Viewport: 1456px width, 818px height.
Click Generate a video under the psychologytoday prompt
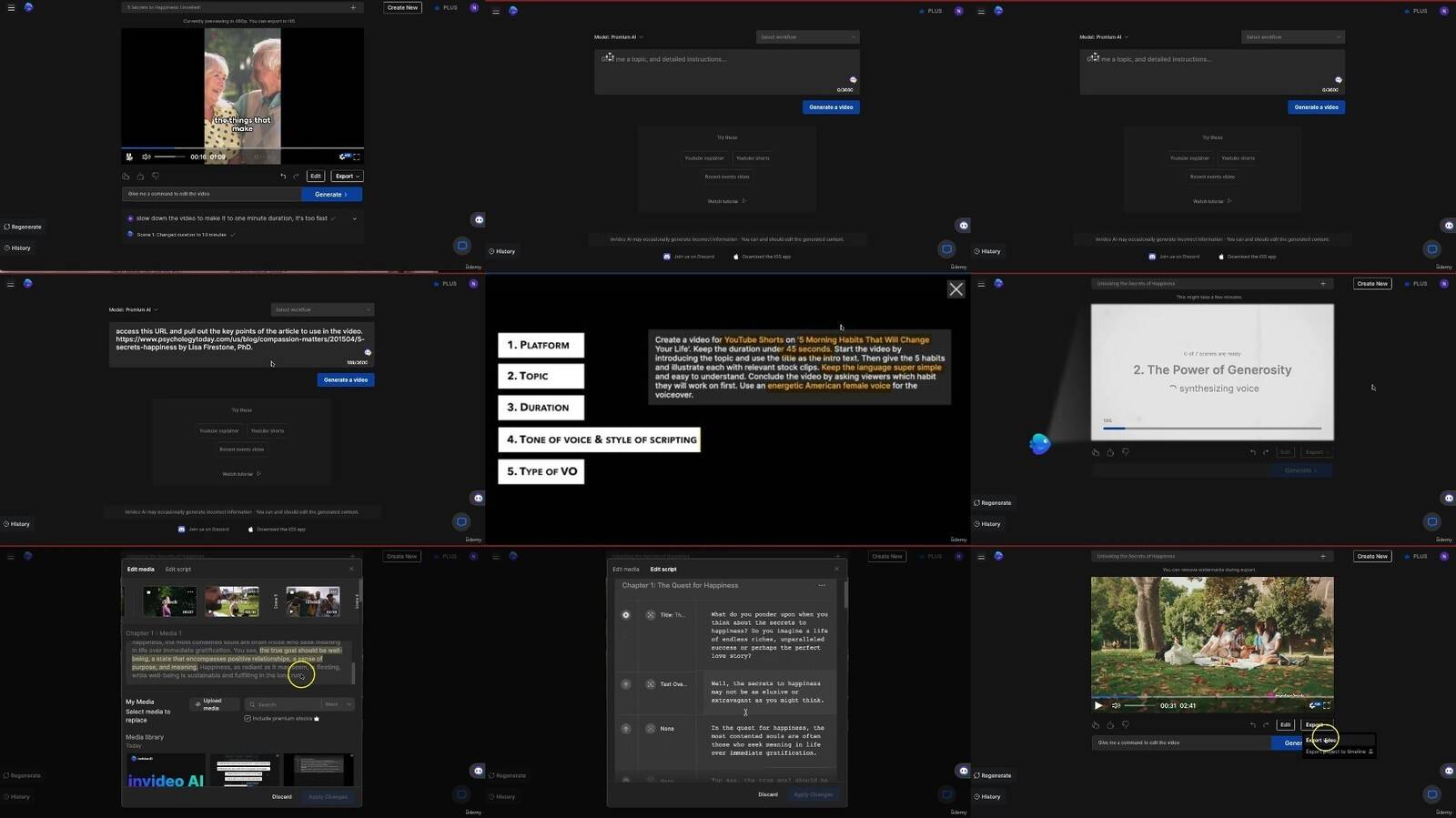[346, 379]
